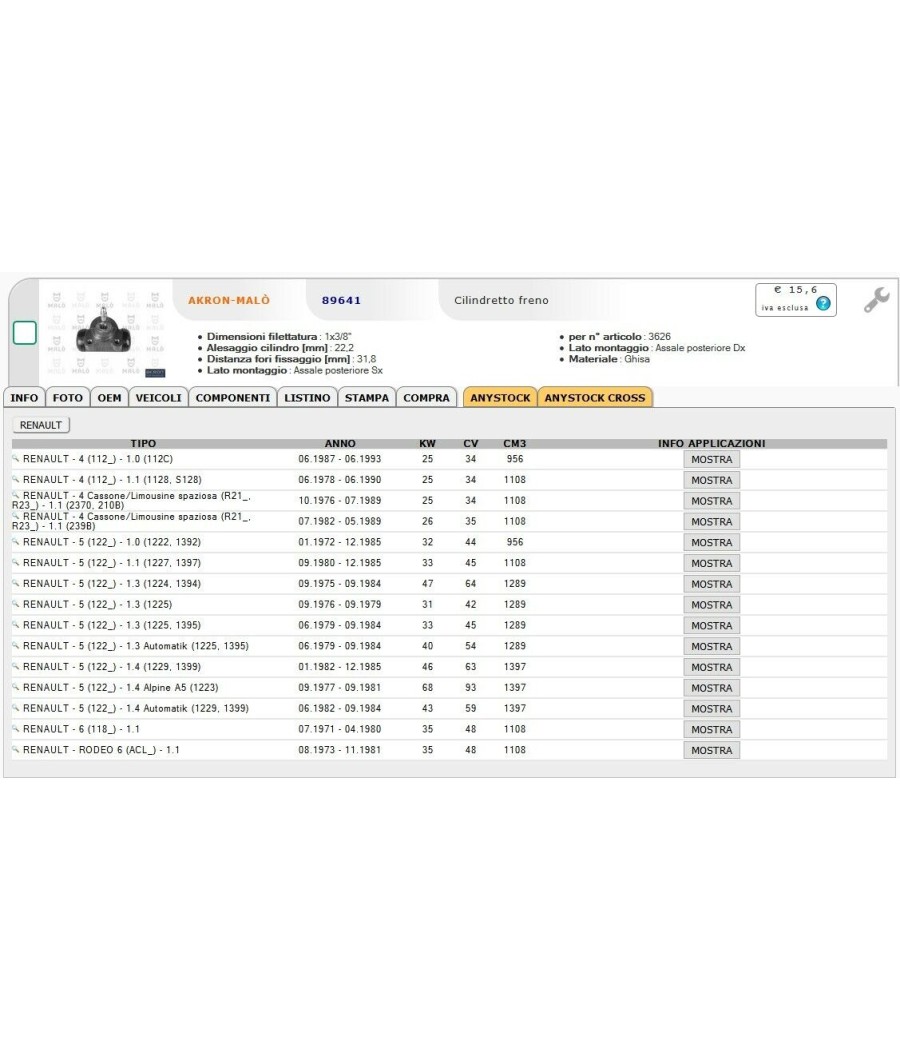This screenshot has width=900, height=1050.
Task: Click magnifier icon for Cassone/Limousine 1.1 (2370, 210B)
Action: (15, 496)
